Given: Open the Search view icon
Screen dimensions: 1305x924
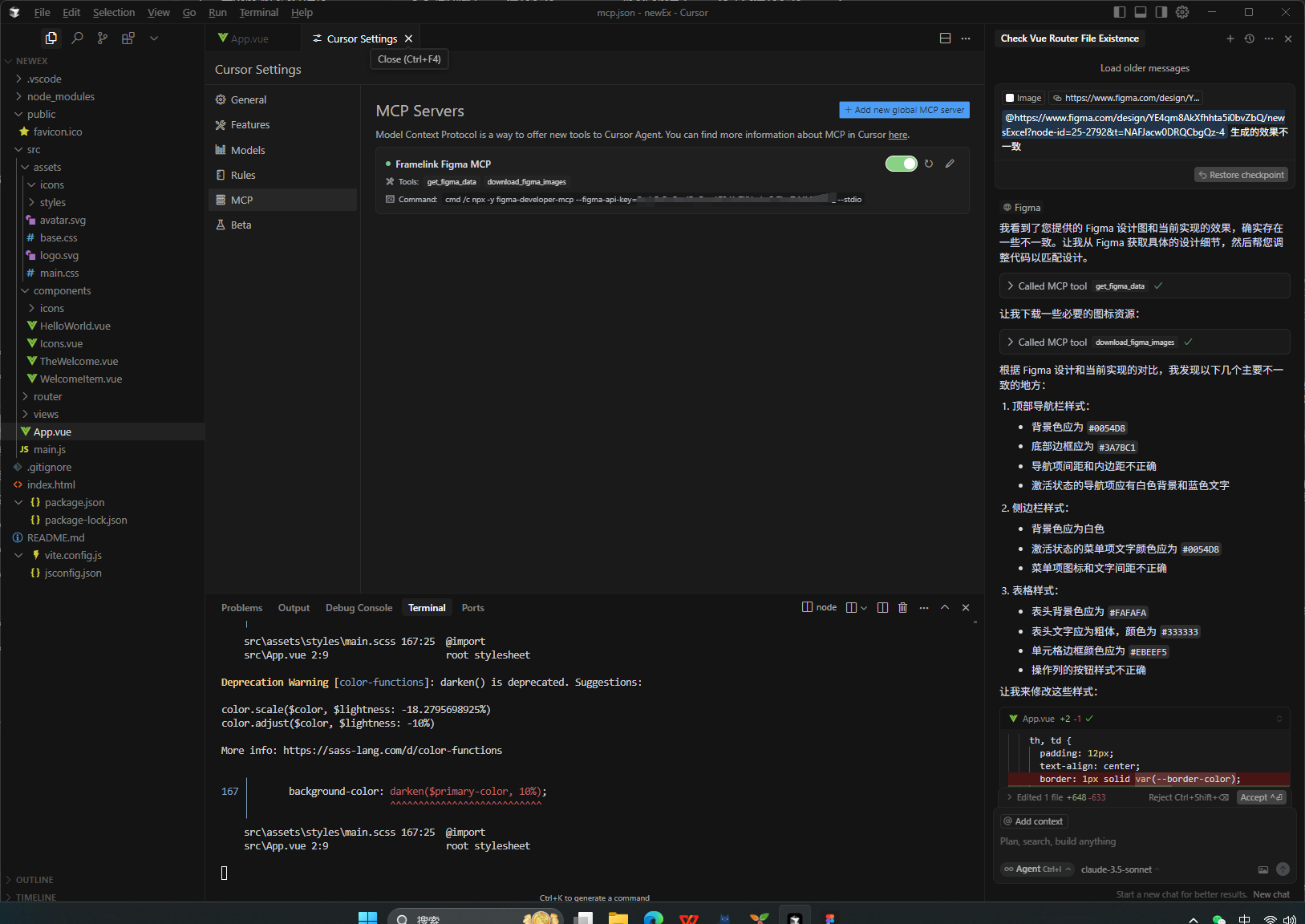Looking at the screenshot, I should tap(77, 38).
